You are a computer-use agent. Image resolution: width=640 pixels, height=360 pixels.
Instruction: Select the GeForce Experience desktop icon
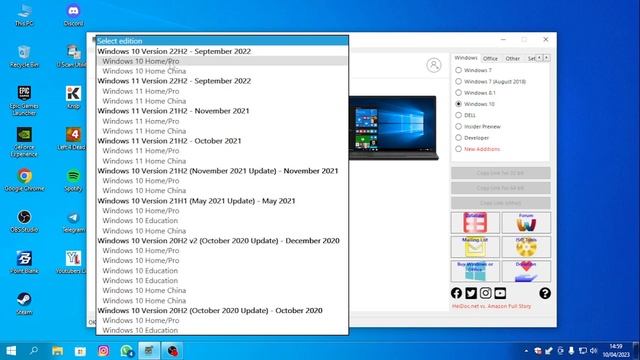(x=24, y=142)
